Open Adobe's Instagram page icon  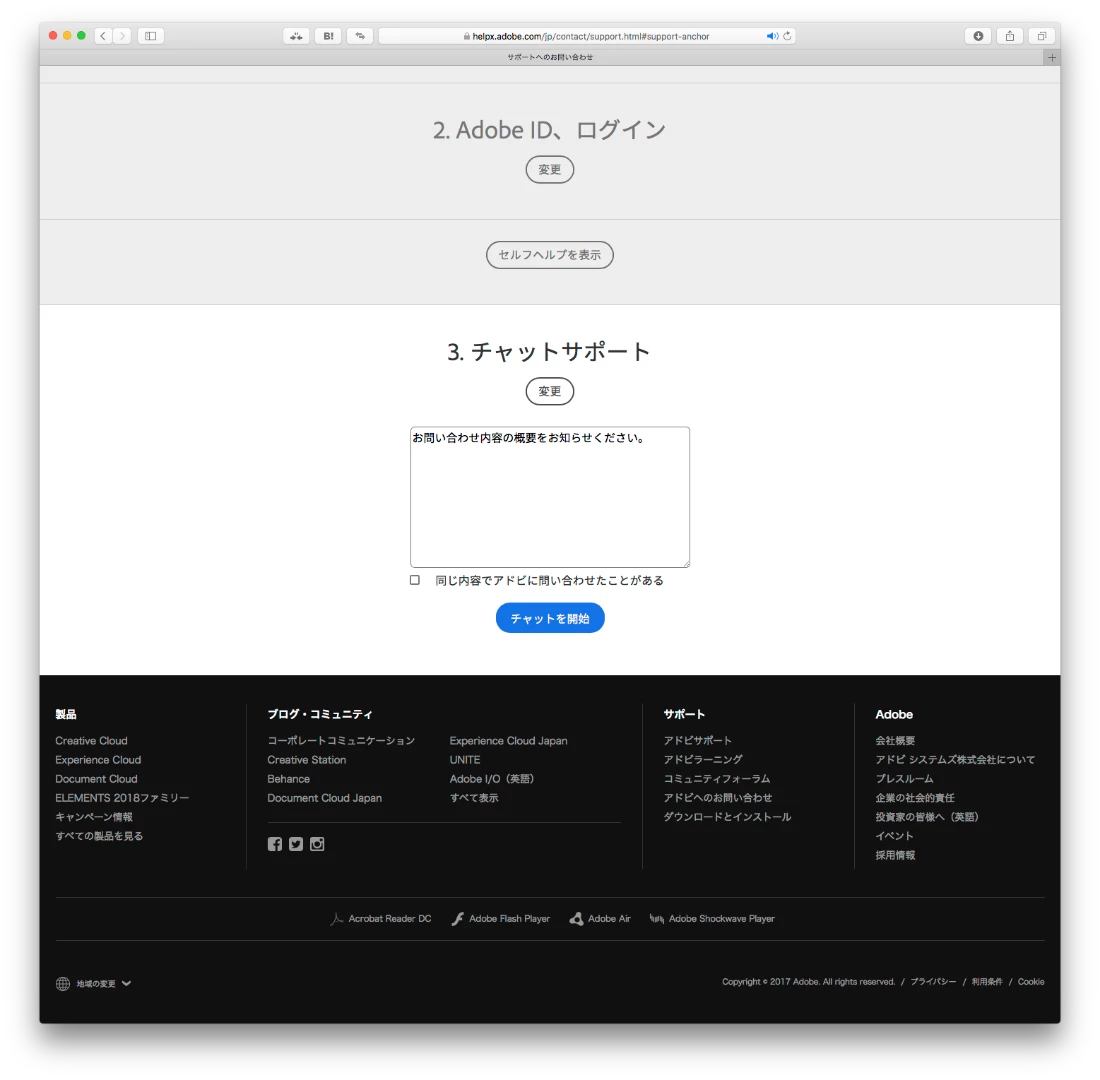[x=317, y=844]
